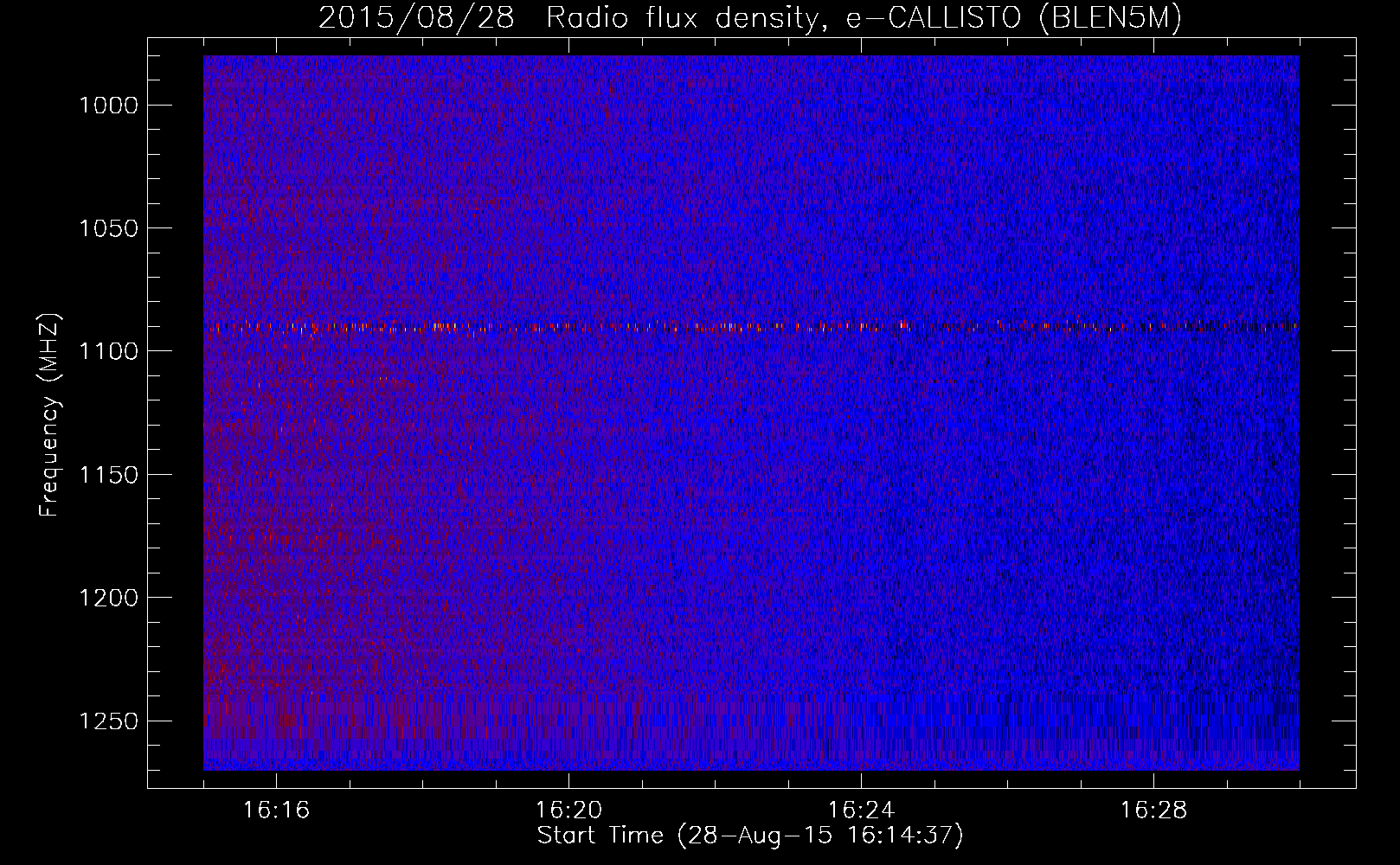
Task: Click the 16:24 time tick label
Action: 861,811
